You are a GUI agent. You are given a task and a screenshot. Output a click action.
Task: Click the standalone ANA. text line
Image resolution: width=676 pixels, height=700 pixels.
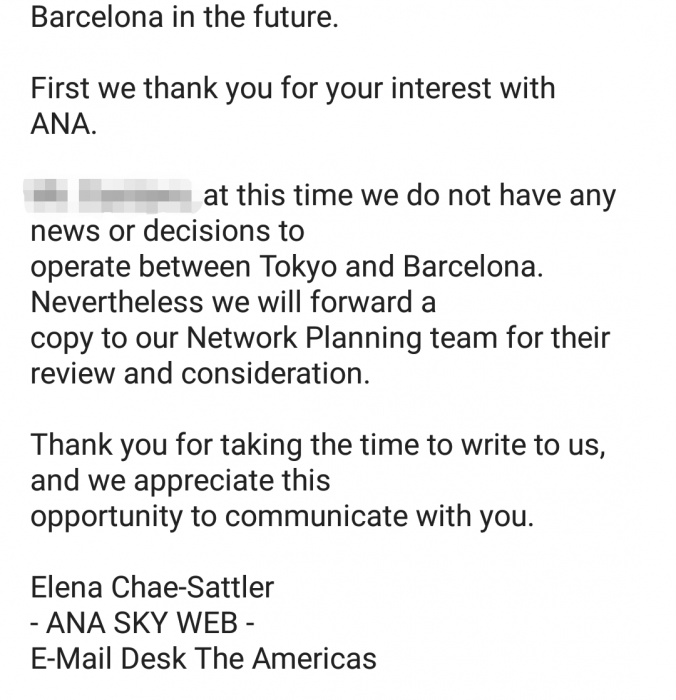[x=63, y=124]
